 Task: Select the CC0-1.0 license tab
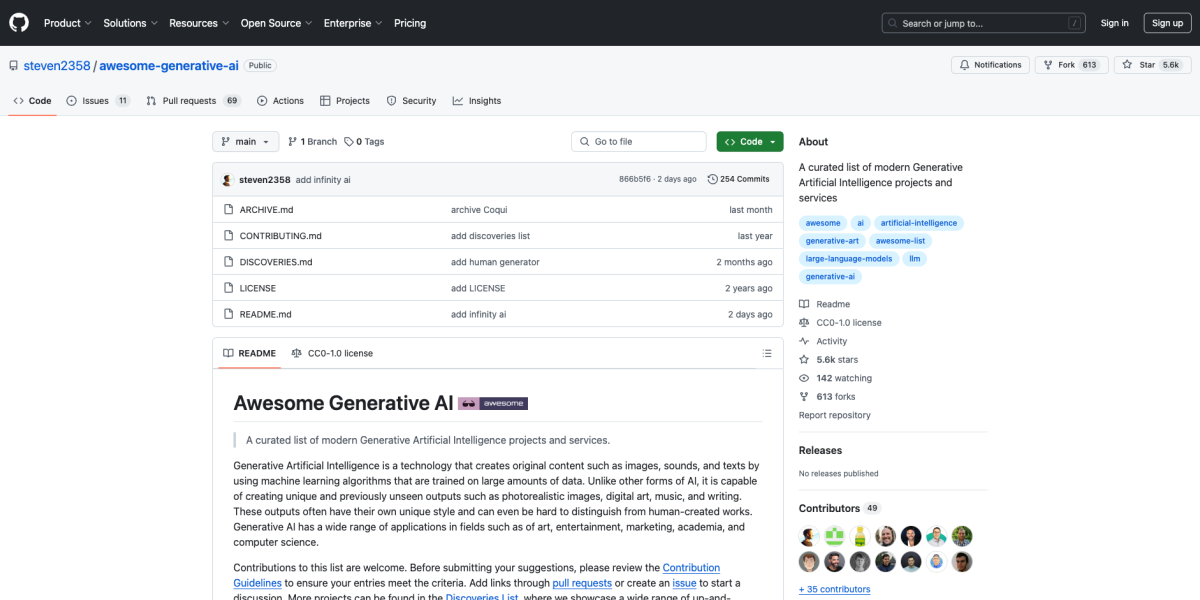tap(332, 353)
